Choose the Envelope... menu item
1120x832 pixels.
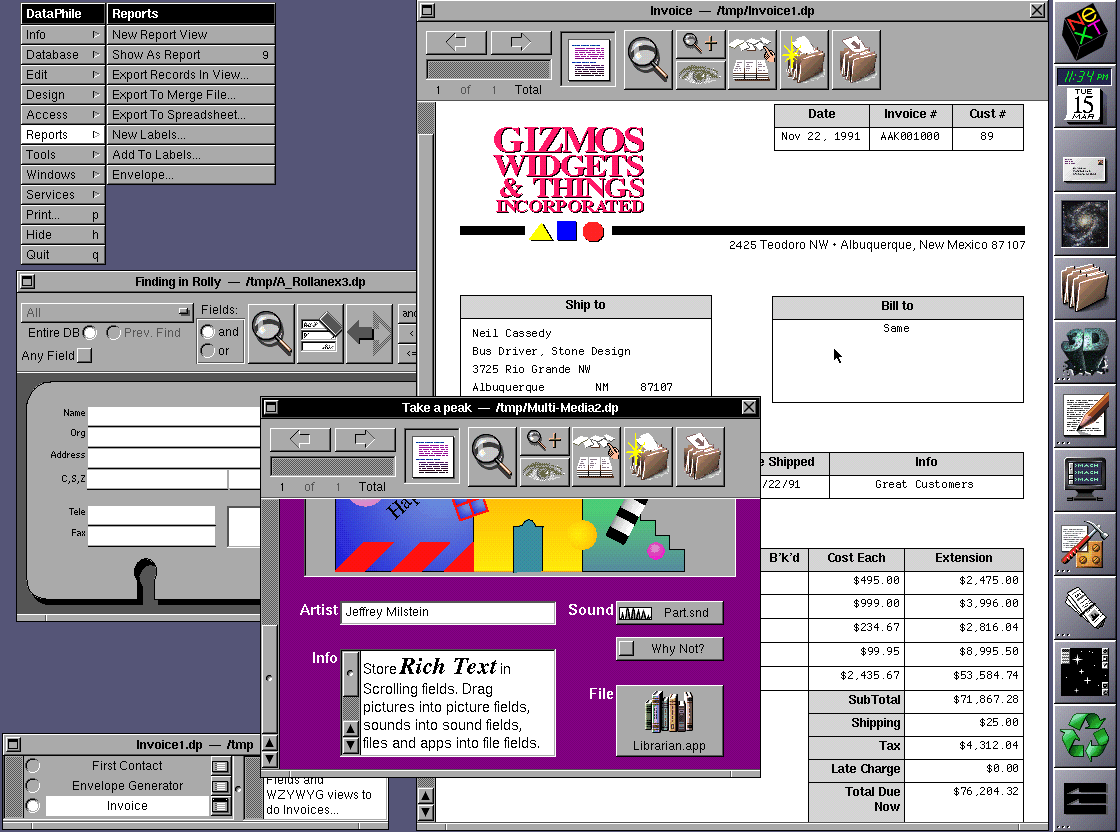[x=191, y=175]
